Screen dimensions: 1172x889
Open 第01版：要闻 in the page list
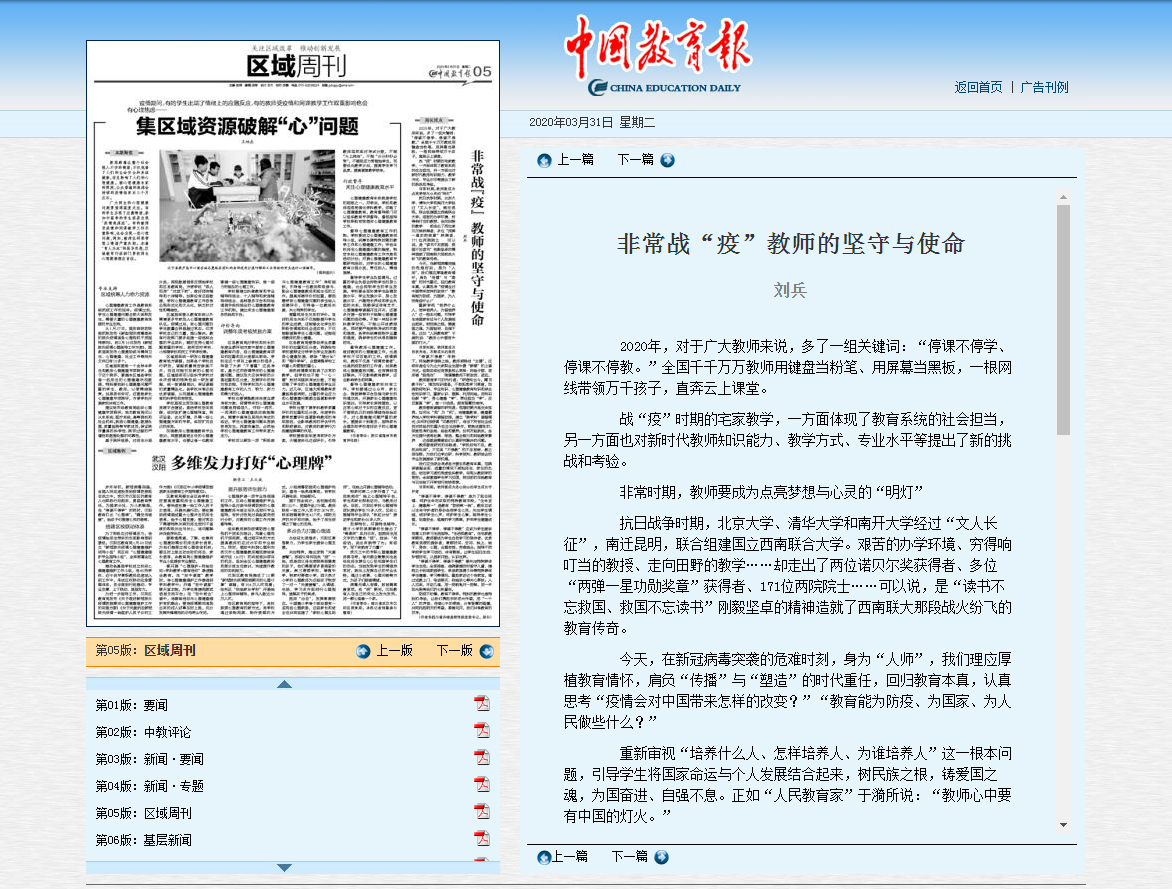tap(132, 705)
